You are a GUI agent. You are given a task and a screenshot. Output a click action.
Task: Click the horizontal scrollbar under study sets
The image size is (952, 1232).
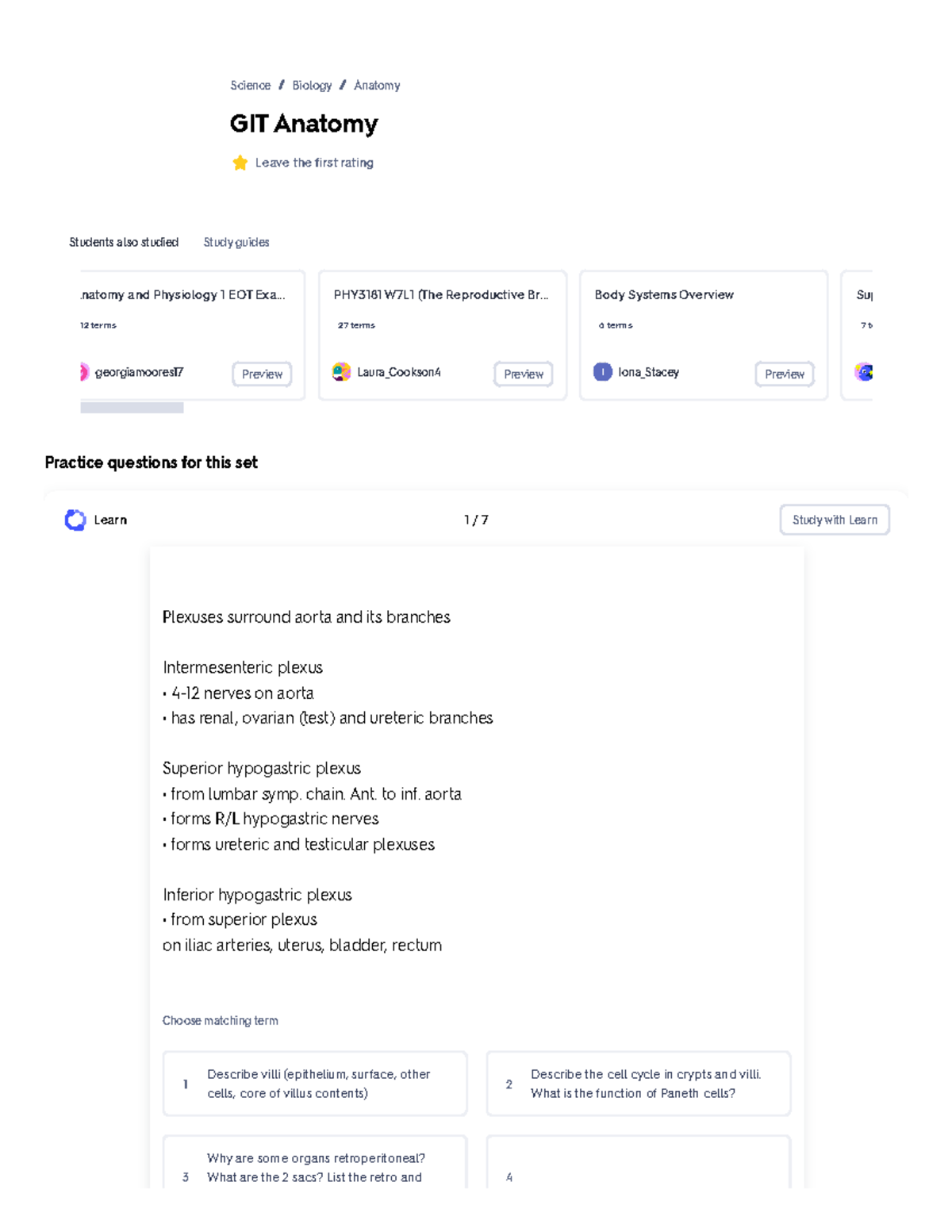coord(132,408)
